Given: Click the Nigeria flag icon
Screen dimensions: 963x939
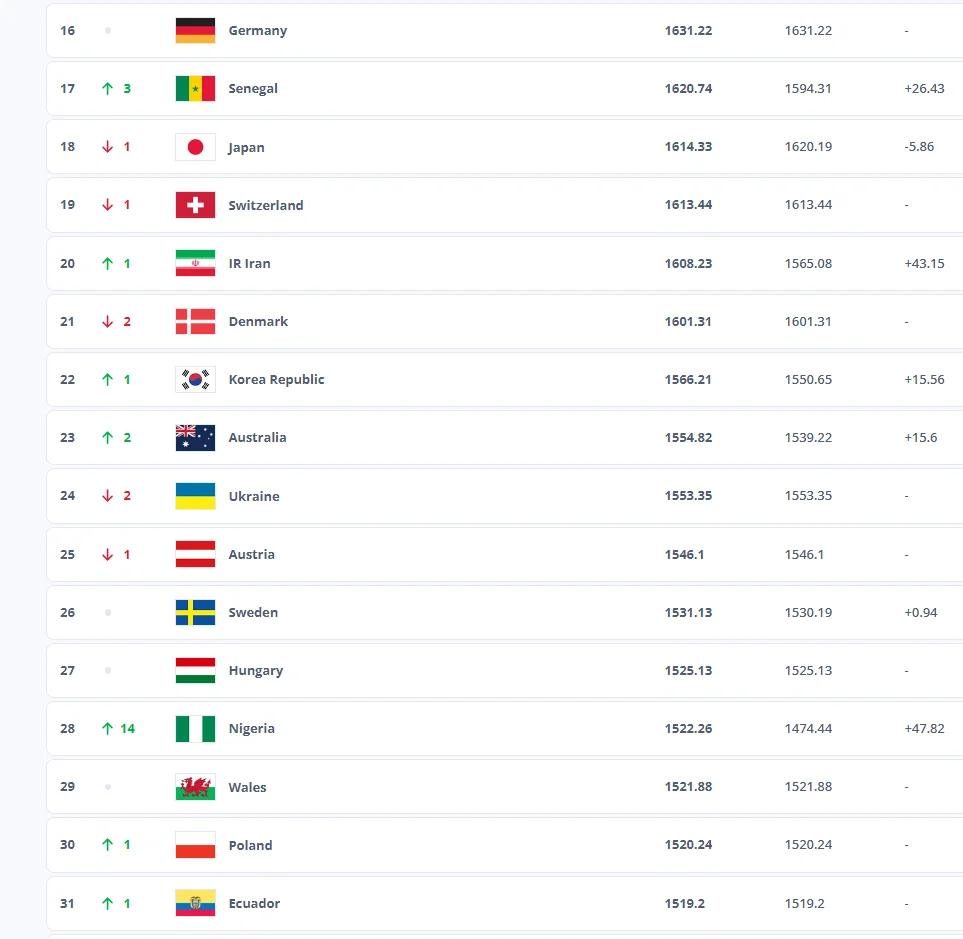Looking at the screenshot, I should pos(195,729).
